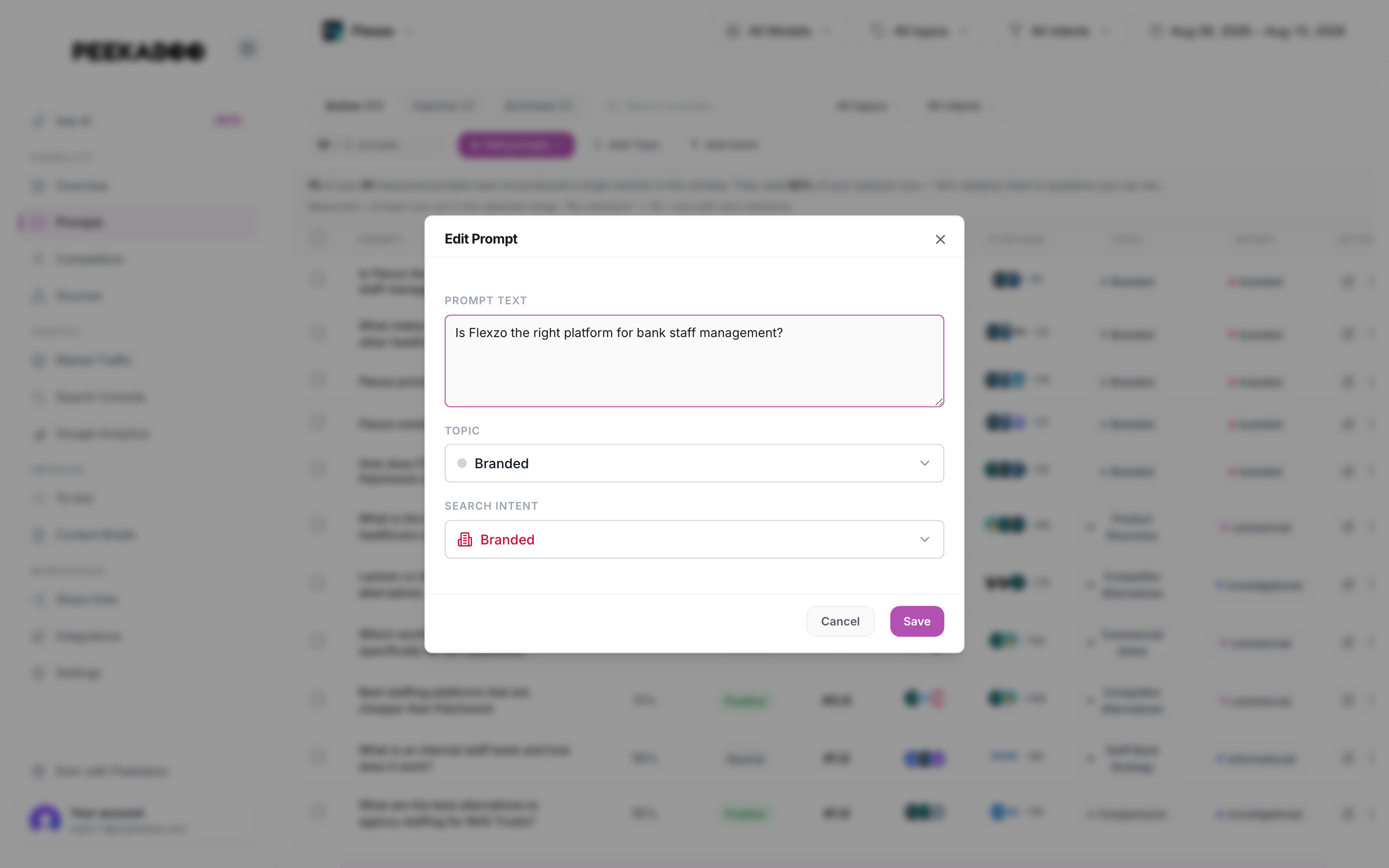Click the sidebar collapse icon near logo
Image resolution: width=1389 pixels, height=868 pixels.
(247, 49)
